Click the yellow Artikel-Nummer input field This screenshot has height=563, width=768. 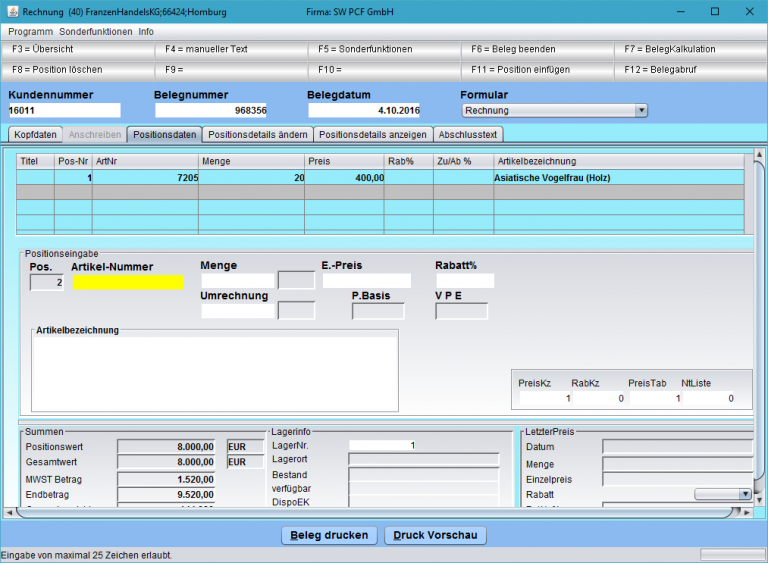[128, 283]
